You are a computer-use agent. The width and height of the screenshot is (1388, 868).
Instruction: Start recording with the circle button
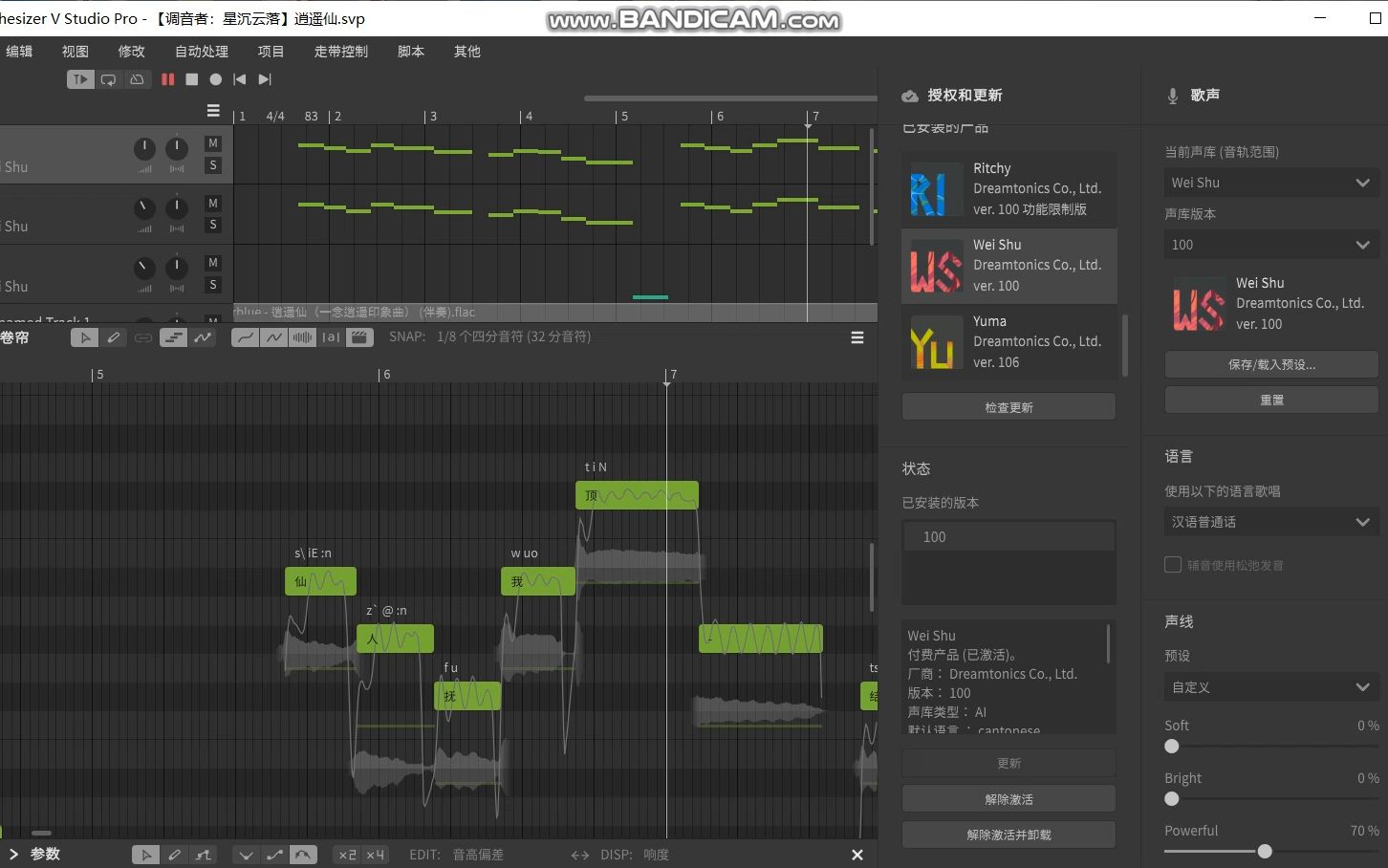(x=216, y=79)
